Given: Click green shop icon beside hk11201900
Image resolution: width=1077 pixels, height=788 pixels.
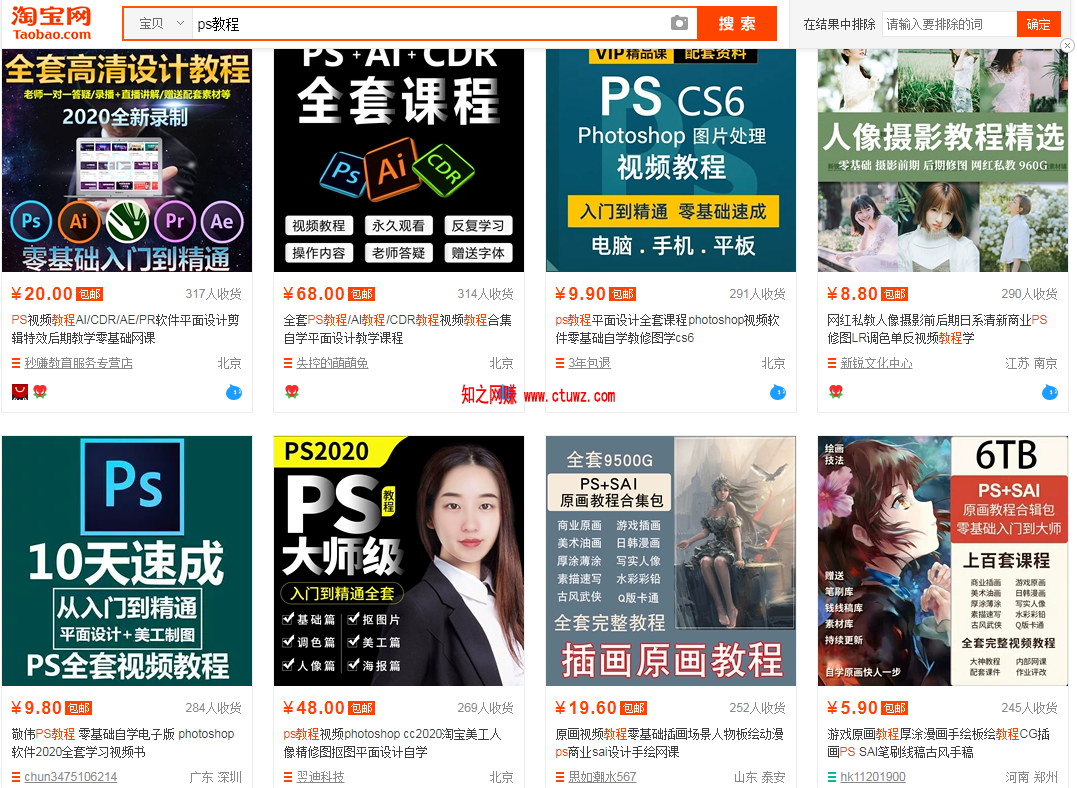Looking at the screenshot, I should (x=832, y=777).
